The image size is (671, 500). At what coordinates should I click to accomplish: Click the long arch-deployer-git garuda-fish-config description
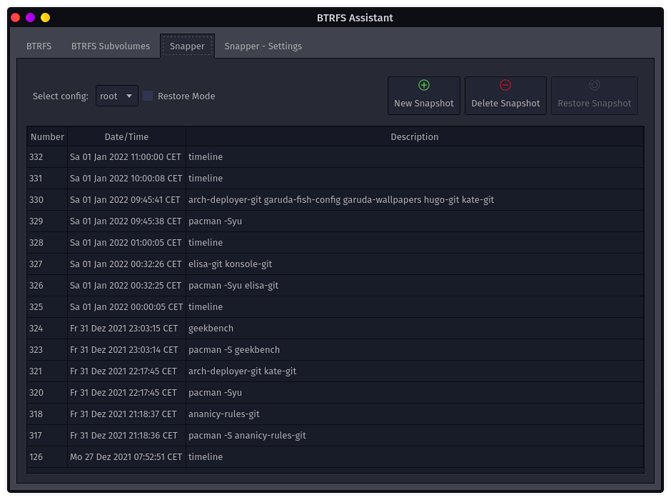tap(341, 200)
